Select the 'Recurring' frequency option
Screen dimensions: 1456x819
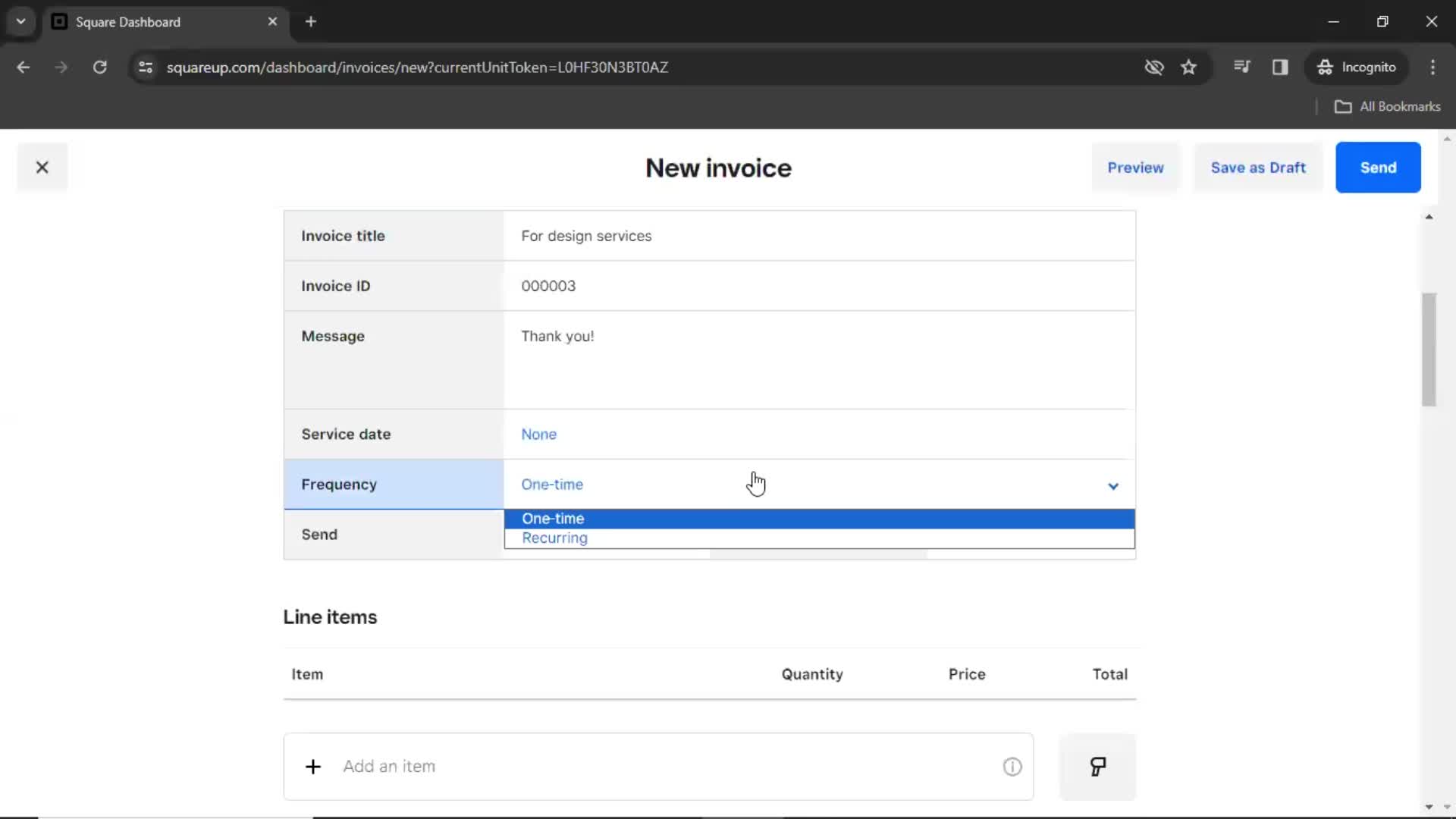(554, 538)
